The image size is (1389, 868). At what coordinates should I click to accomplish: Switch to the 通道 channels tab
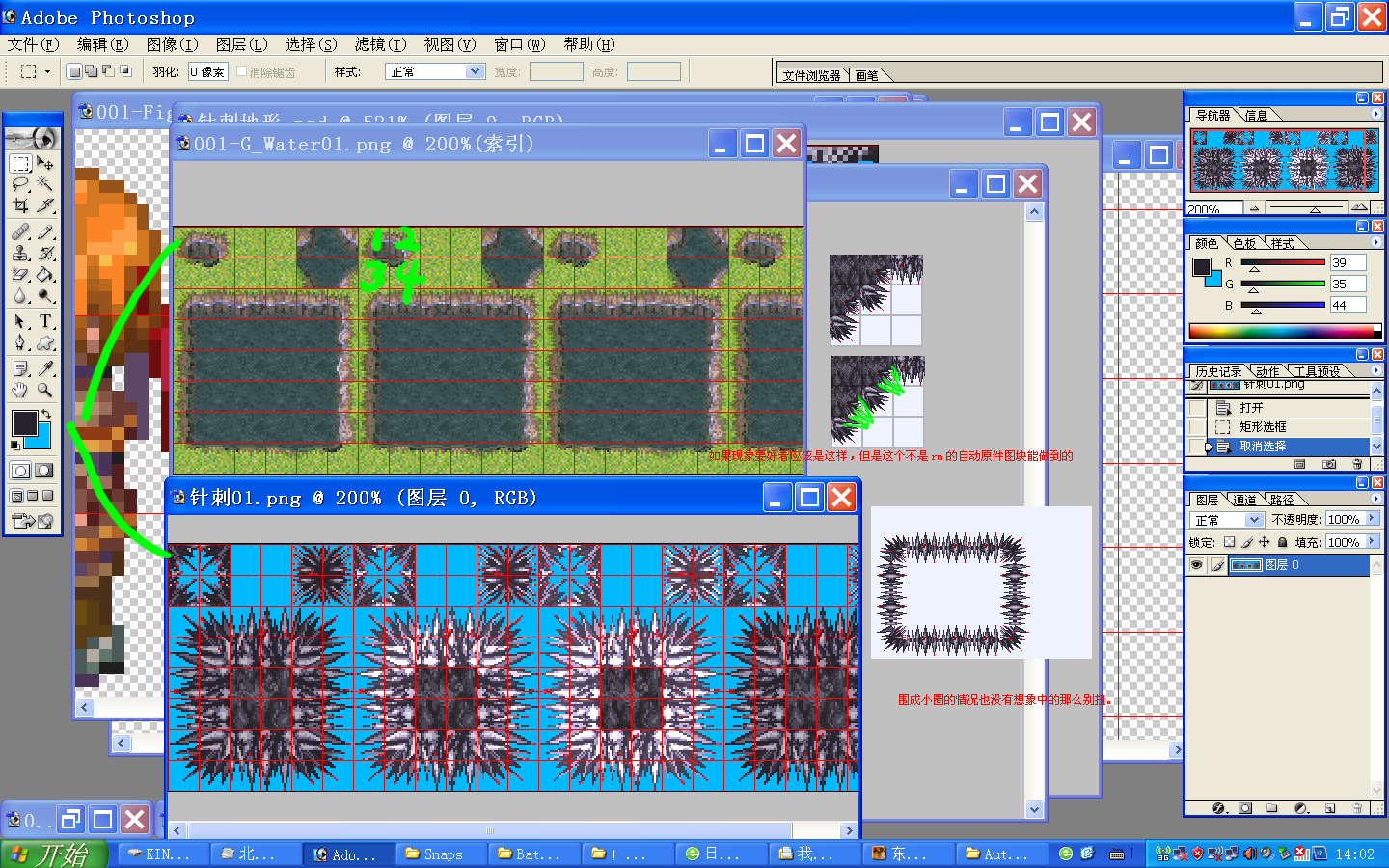[1244, 500]
